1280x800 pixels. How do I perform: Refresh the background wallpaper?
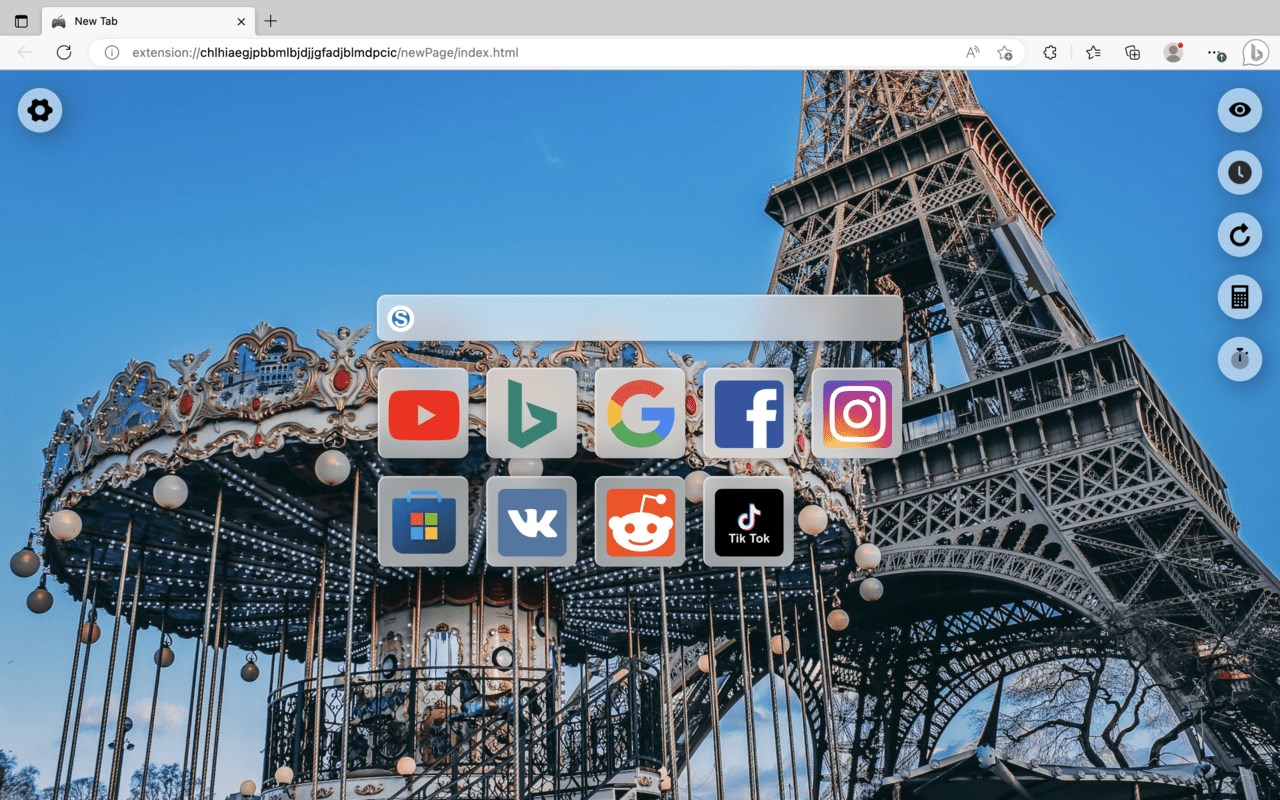[1240, 235]
